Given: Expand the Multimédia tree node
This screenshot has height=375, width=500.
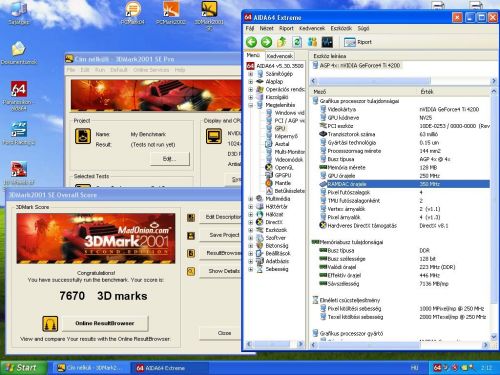Looking at the screenshot, I should pyautogui.click(x=251, y=199).
